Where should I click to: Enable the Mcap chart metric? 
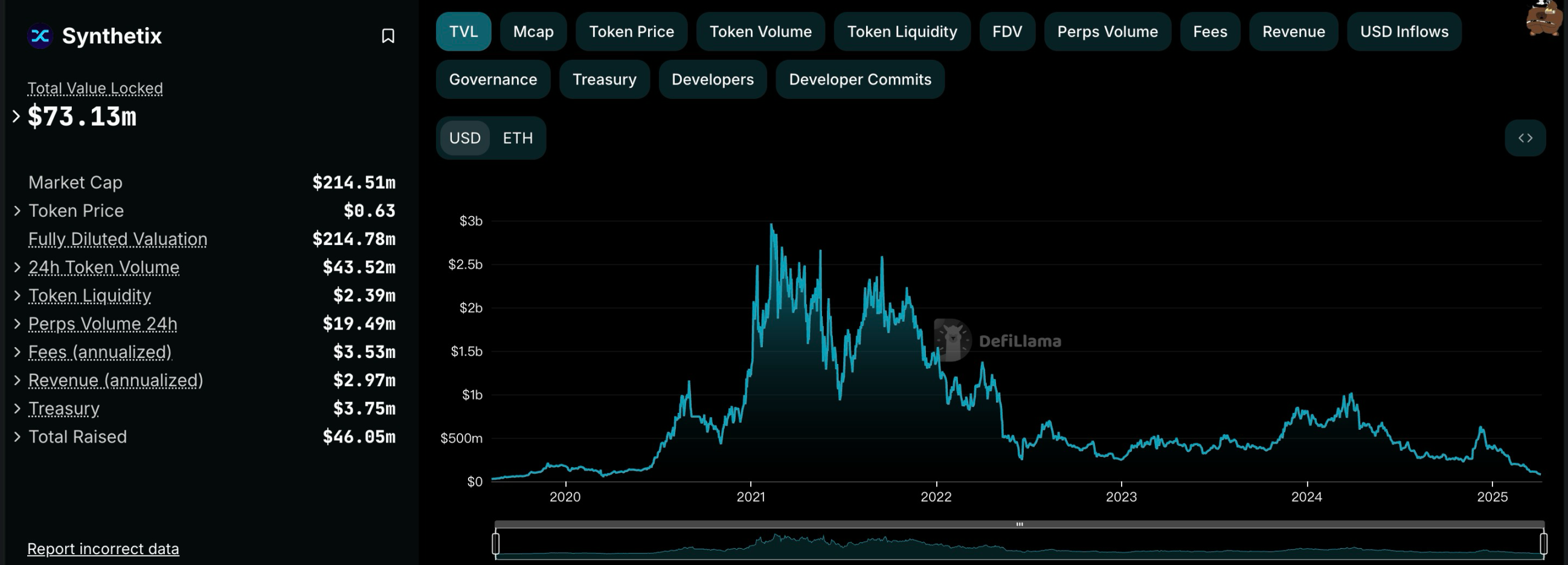coord(533,31)
